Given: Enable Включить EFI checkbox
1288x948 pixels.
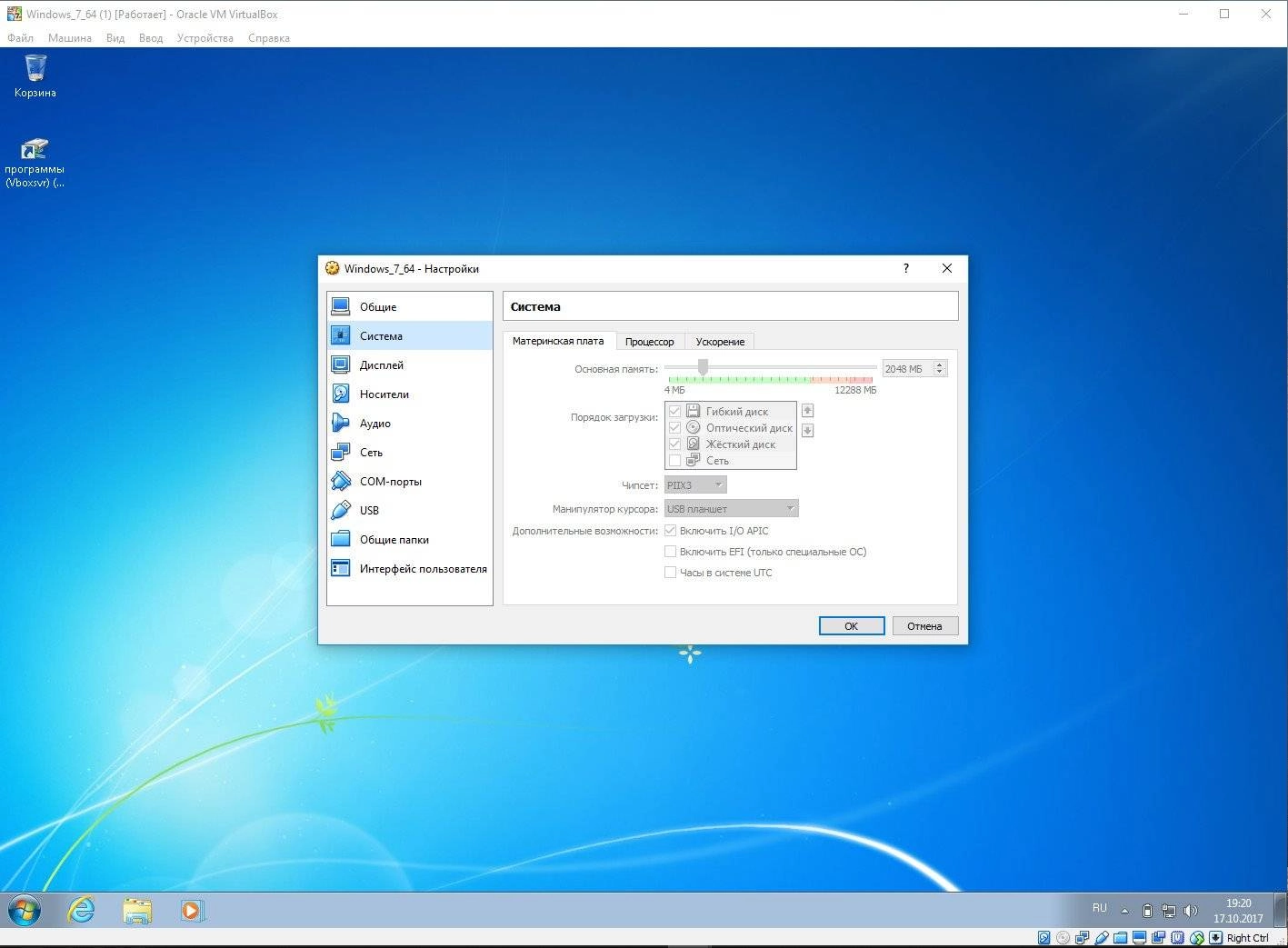Looking at the screenshot, I should tap(671, 551).
